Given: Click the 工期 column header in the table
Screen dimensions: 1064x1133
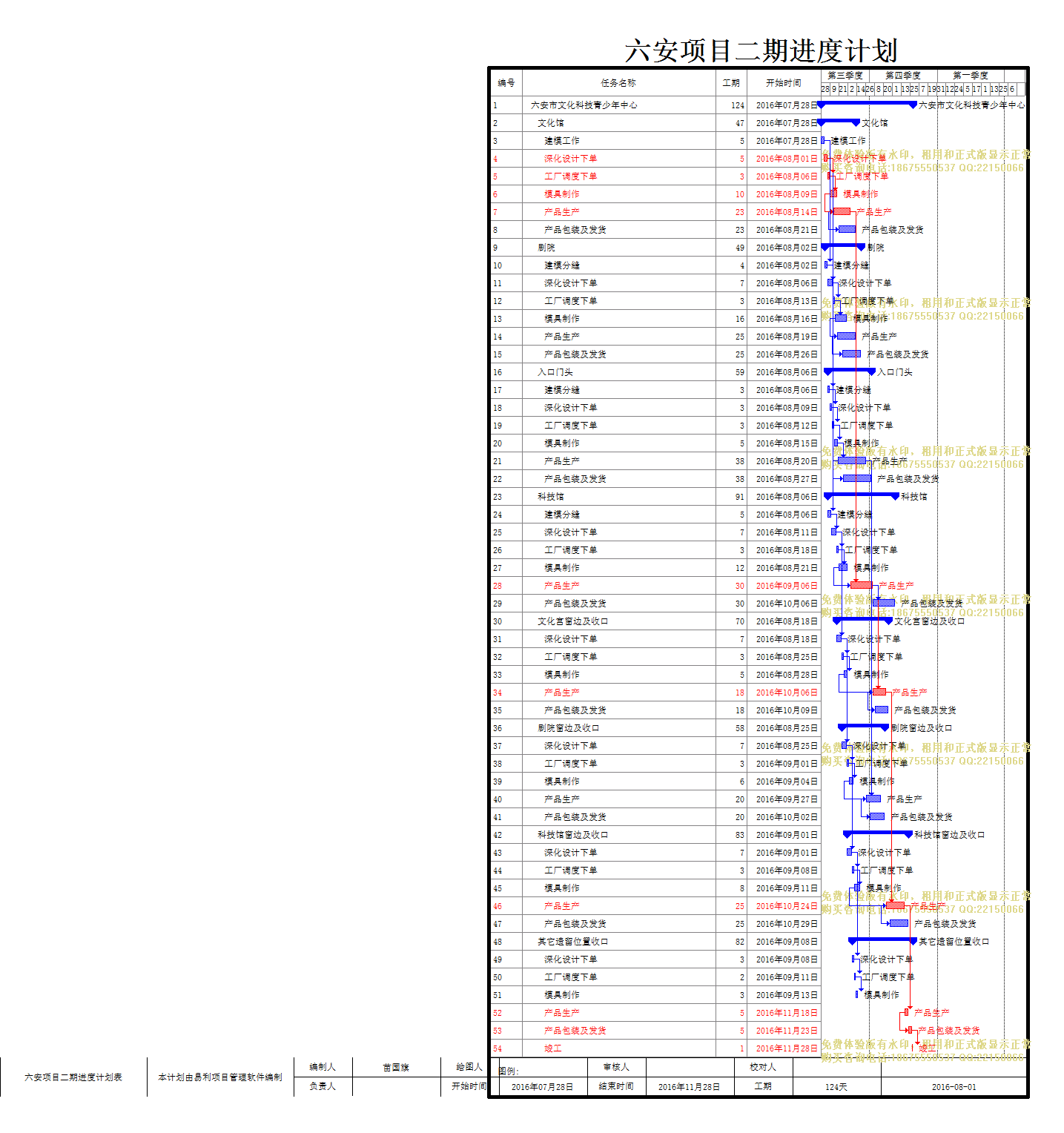Looking at the screenshot, I should click(731, 83).
